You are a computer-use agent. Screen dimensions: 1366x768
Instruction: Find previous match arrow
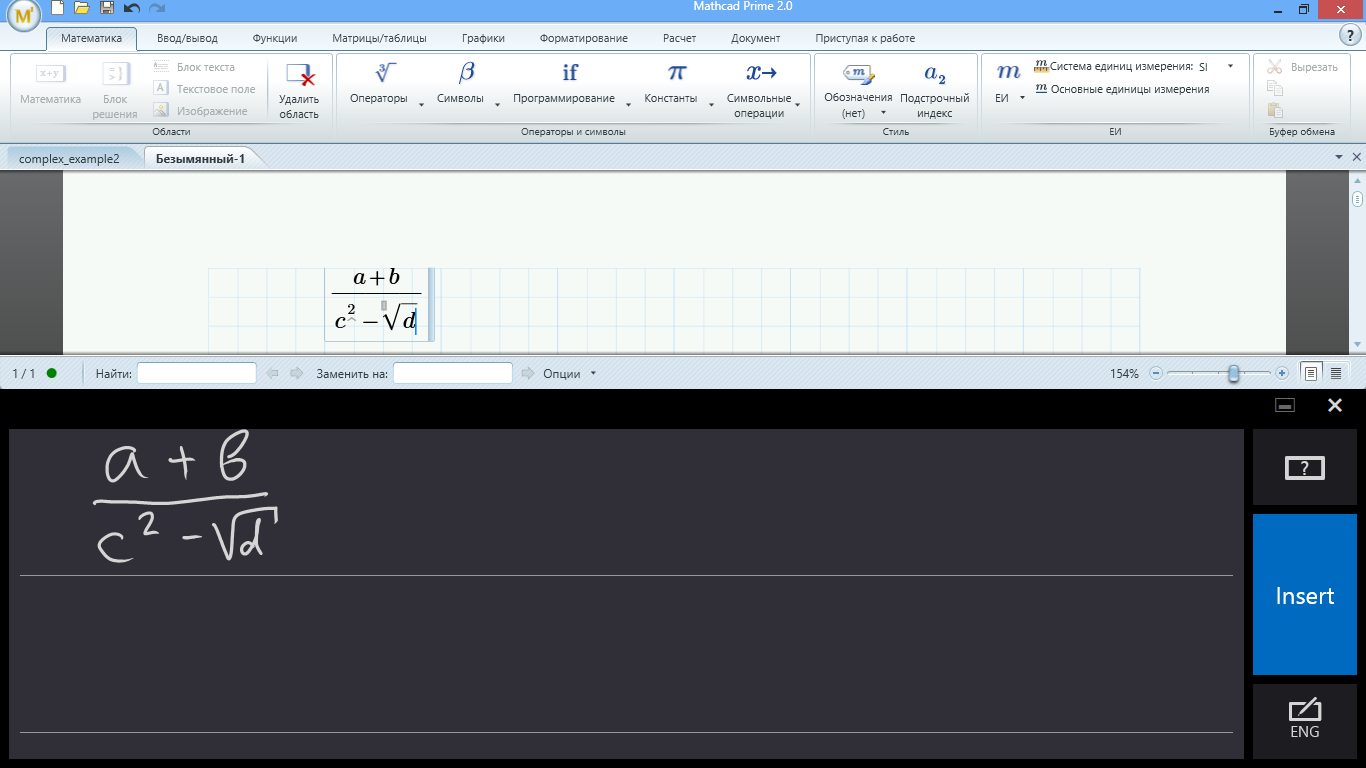coord(273,373)
